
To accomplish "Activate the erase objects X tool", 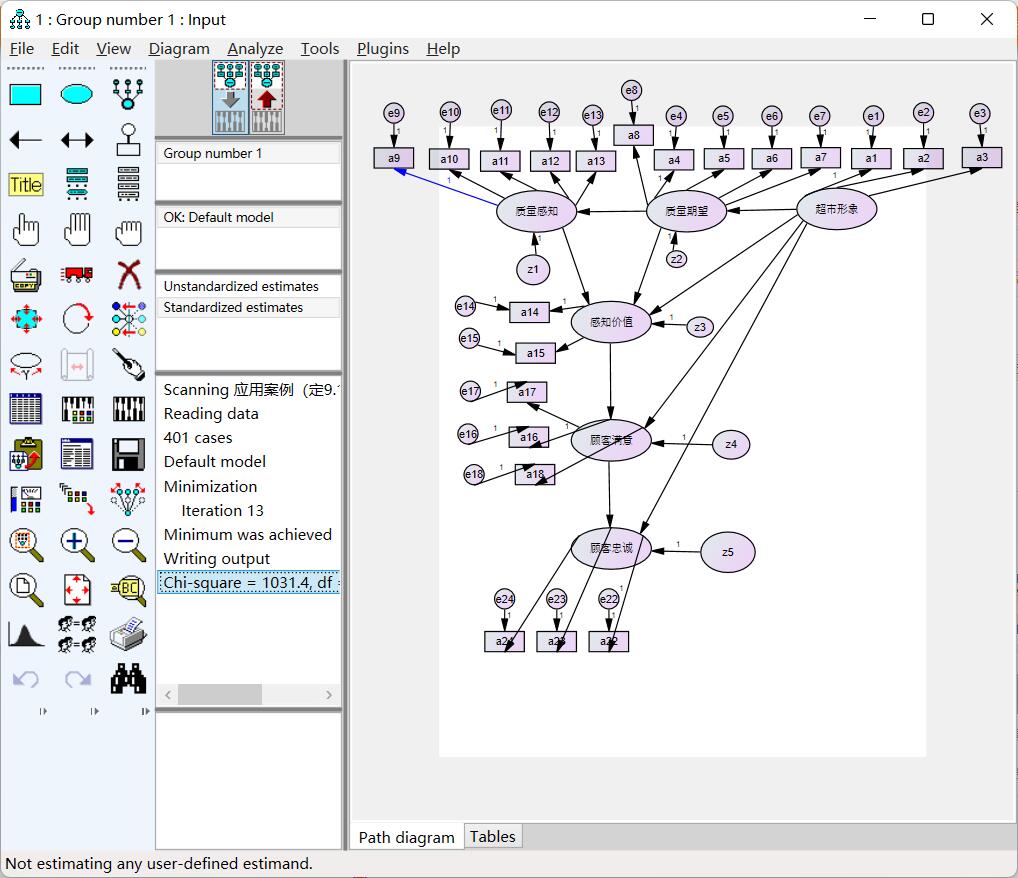I will [x=128, y=273].
